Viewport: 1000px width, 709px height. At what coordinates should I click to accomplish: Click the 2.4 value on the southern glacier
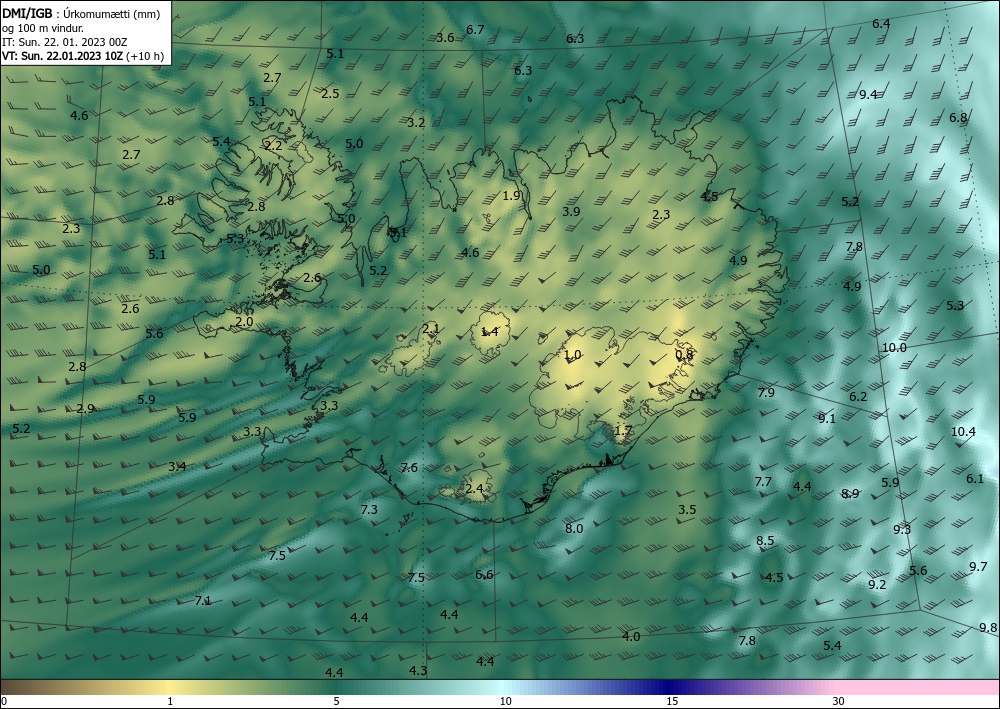click(474, 489)
